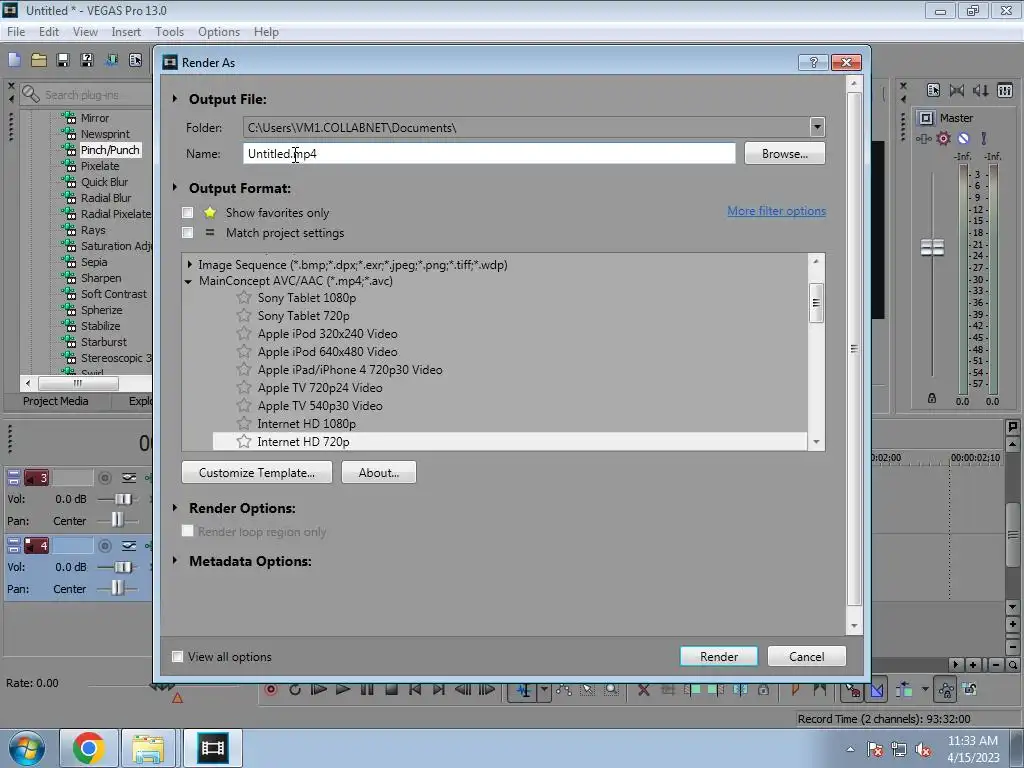Click Cancel in Render As dialog
This screenshot has height=768, width=1024.
(x=807, y=656)
